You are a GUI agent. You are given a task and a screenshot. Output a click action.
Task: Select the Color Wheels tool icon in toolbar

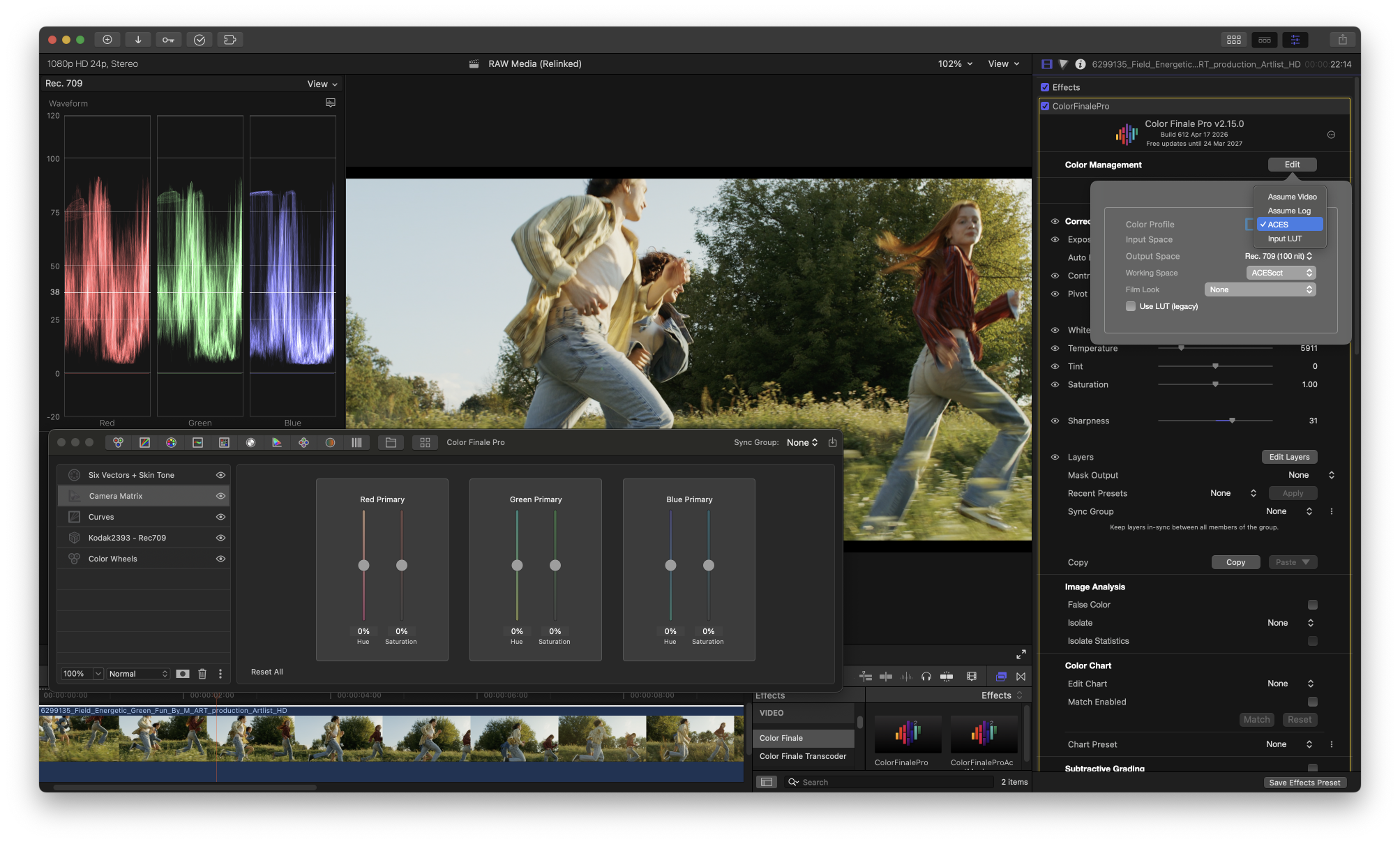118,442
